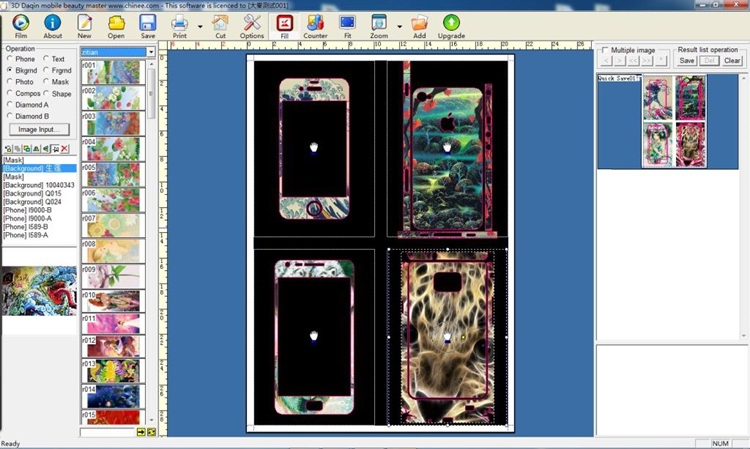Enable the Multiple image checkbox
Image resolution: width=750 pixels, height=449 pixels.
(x=605, y=50)
